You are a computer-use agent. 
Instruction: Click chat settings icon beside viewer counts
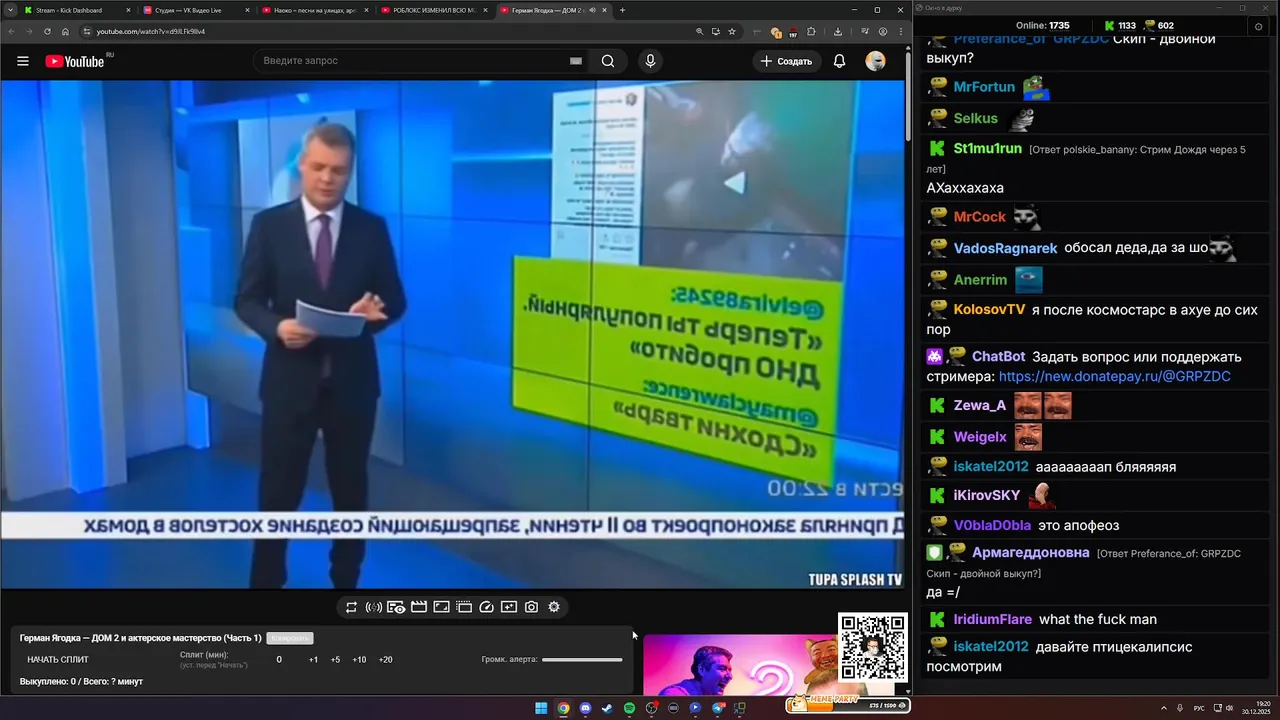point(1259,26)
